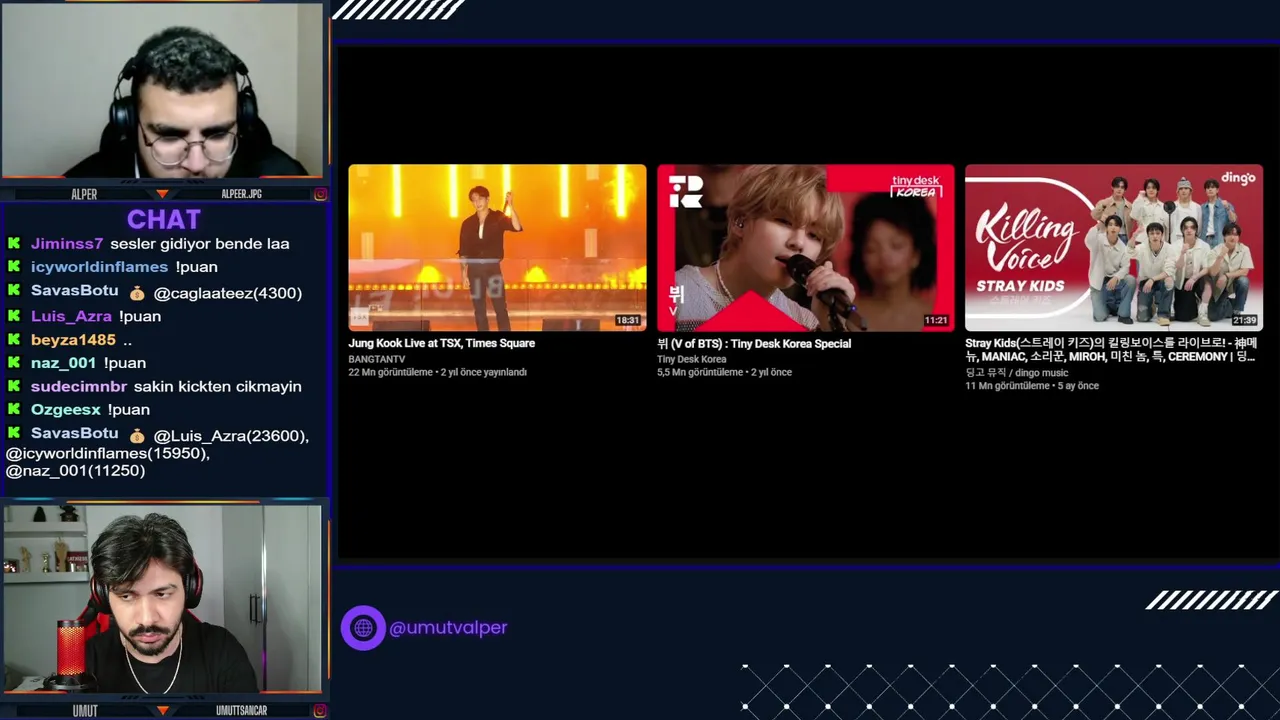This screenshot has height=720, width=1280.
Task: Click the 11:21 duration badge
Action: pyautogui.click(x=935, y=321)
